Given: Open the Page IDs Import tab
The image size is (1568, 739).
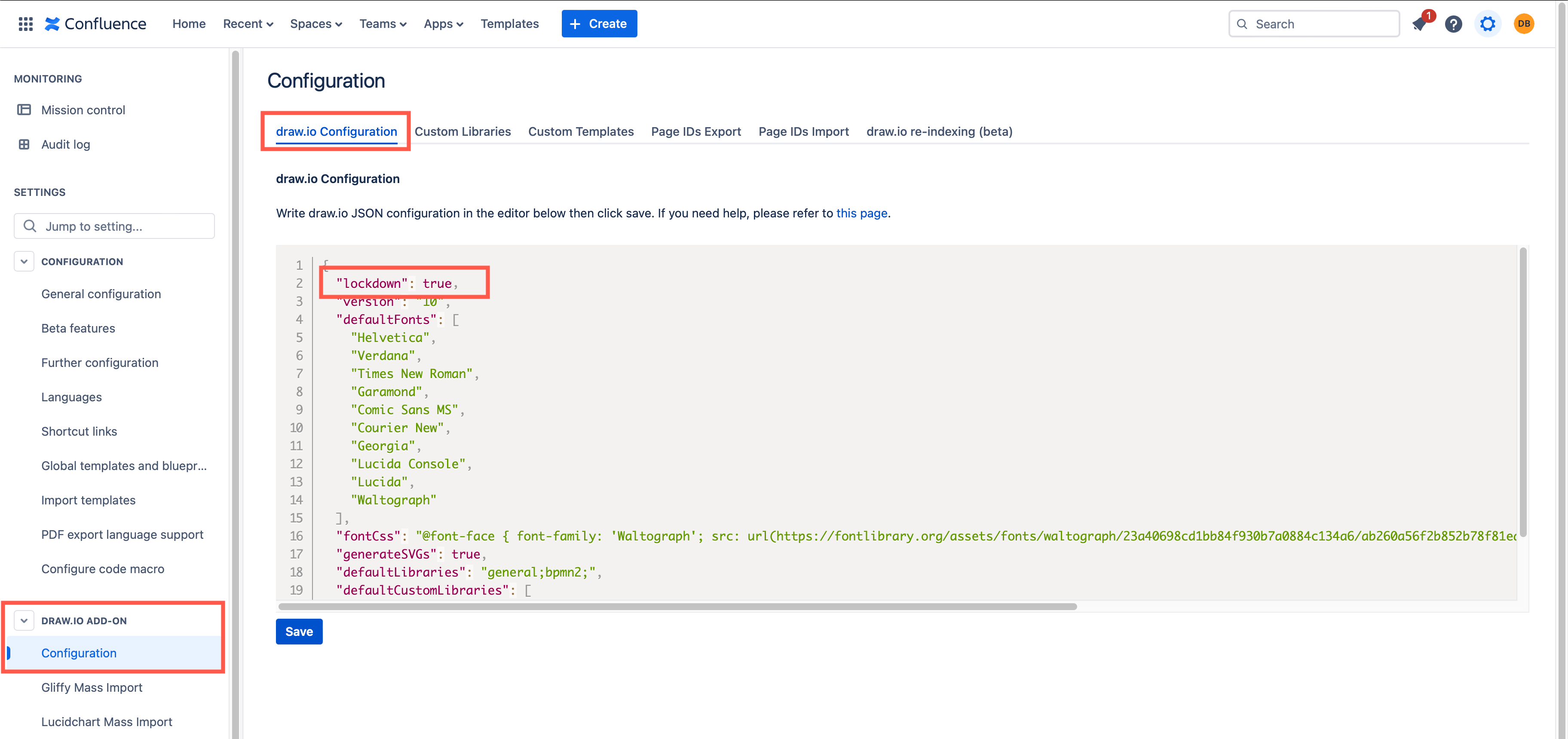Looking at the screenshot, I should (x=803, y=131).
